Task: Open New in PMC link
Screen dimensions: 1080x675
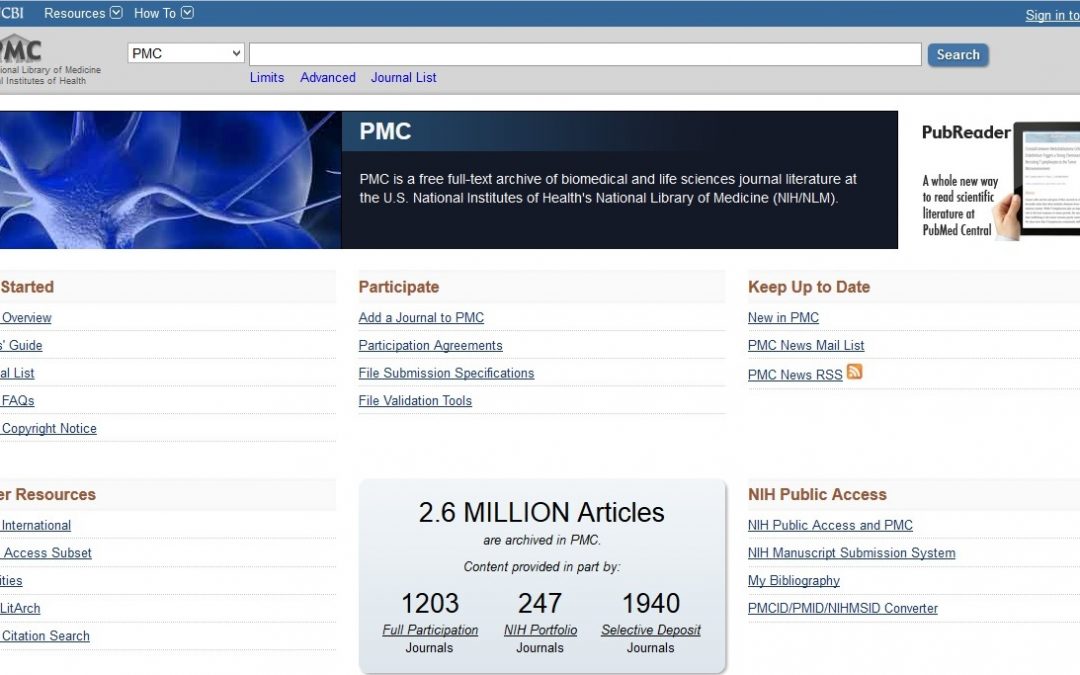Action: [783, 318]
